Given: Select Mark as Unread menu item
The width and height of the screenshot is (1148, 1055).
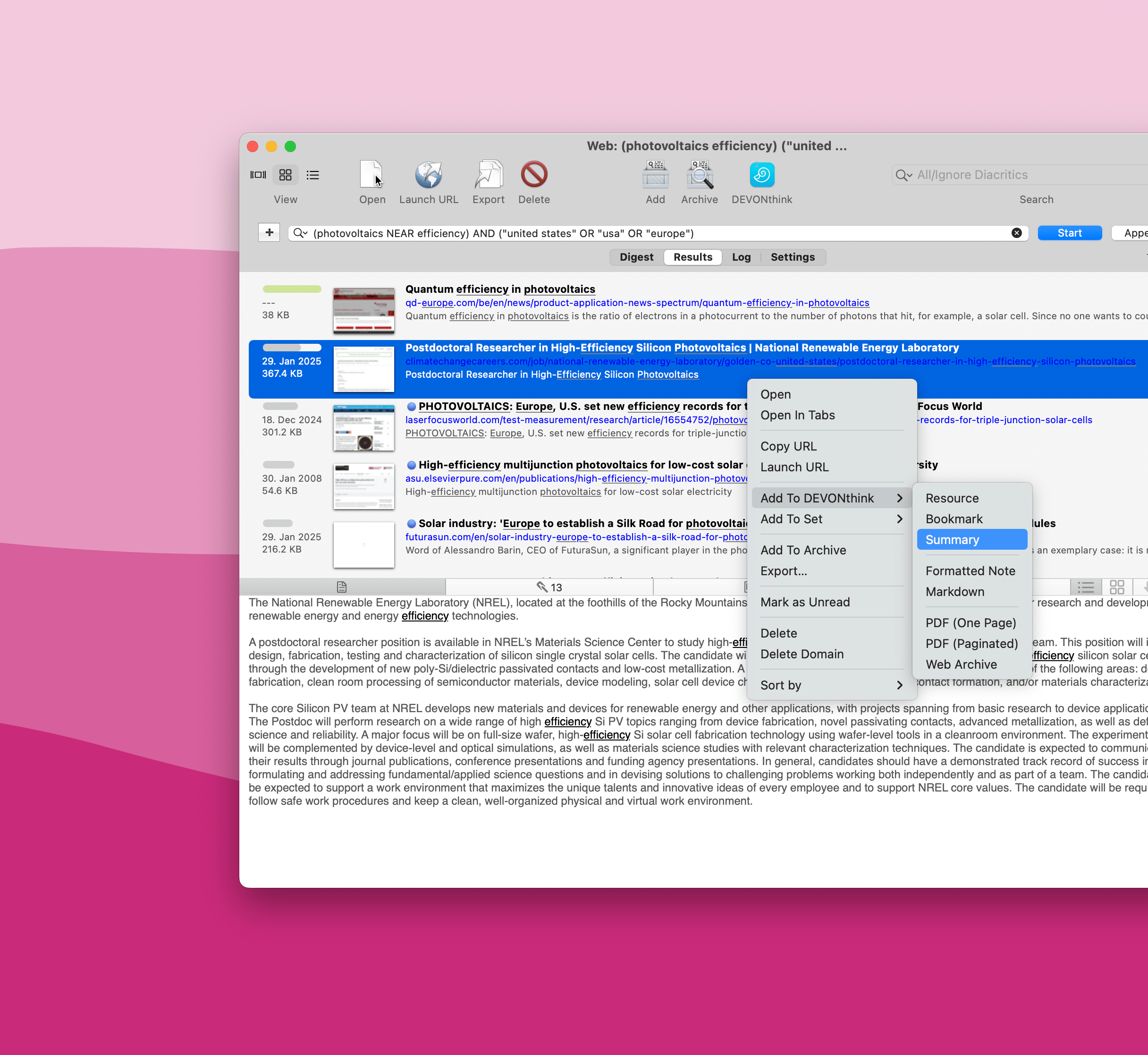Looking at the screenshot, I should (x=832, y=602).
